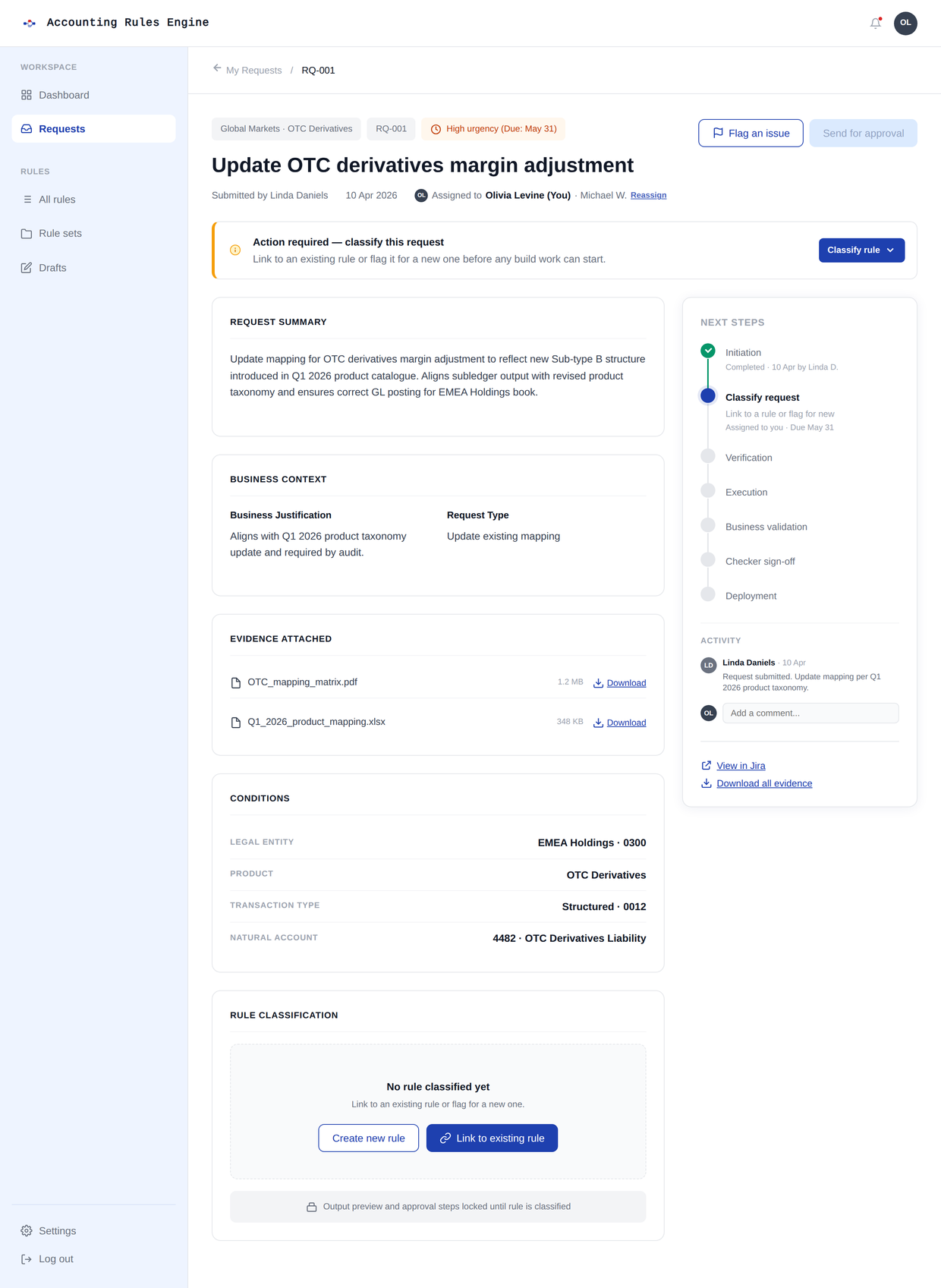
Task: Click the Checker sign-off step marker
Action: pyautogui.click(x=708, y=559)
